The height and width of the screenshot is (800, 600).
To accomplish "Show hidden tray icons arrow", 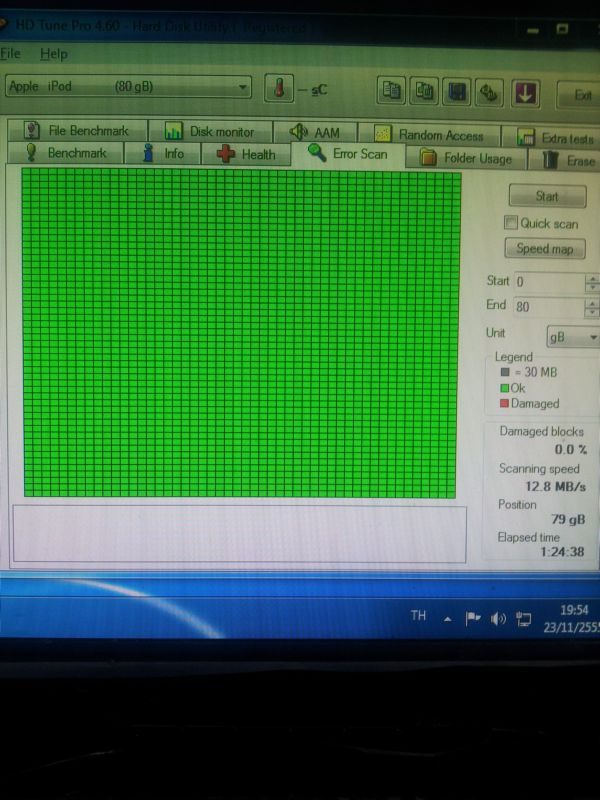I will click(448, 619).
